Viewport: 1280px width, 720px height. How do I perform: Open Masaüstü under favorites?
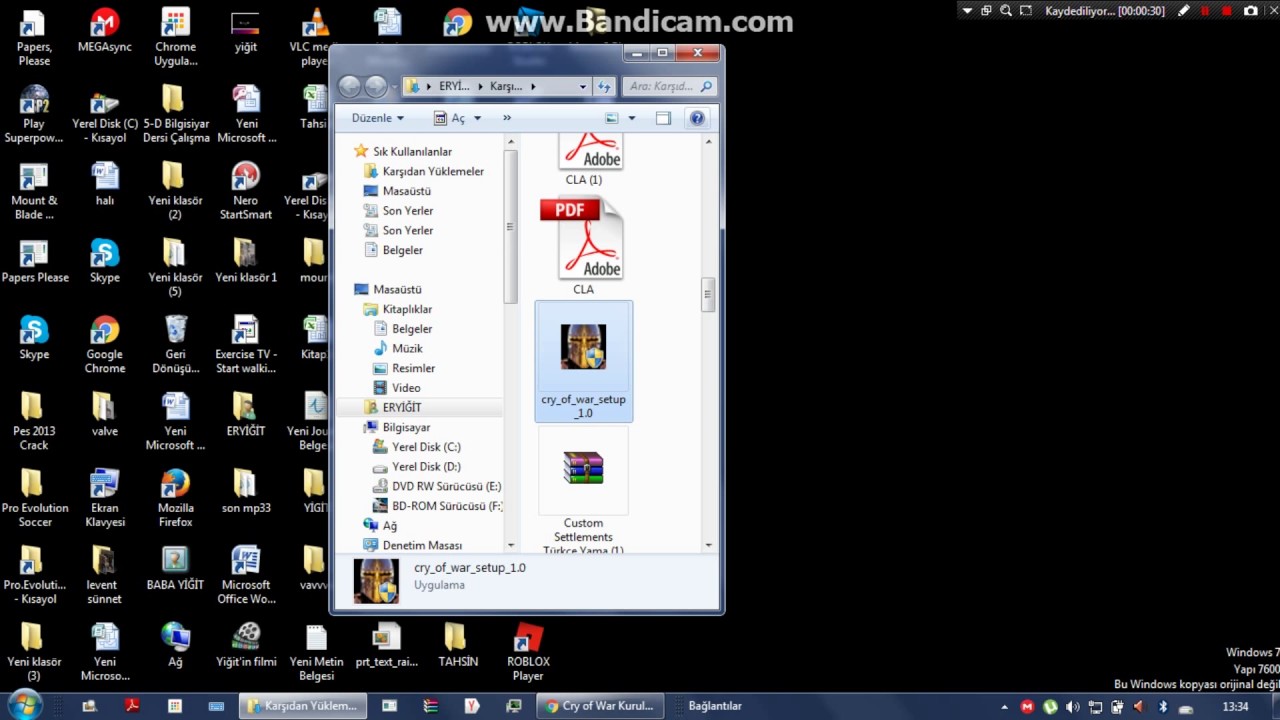pos(406,191)
